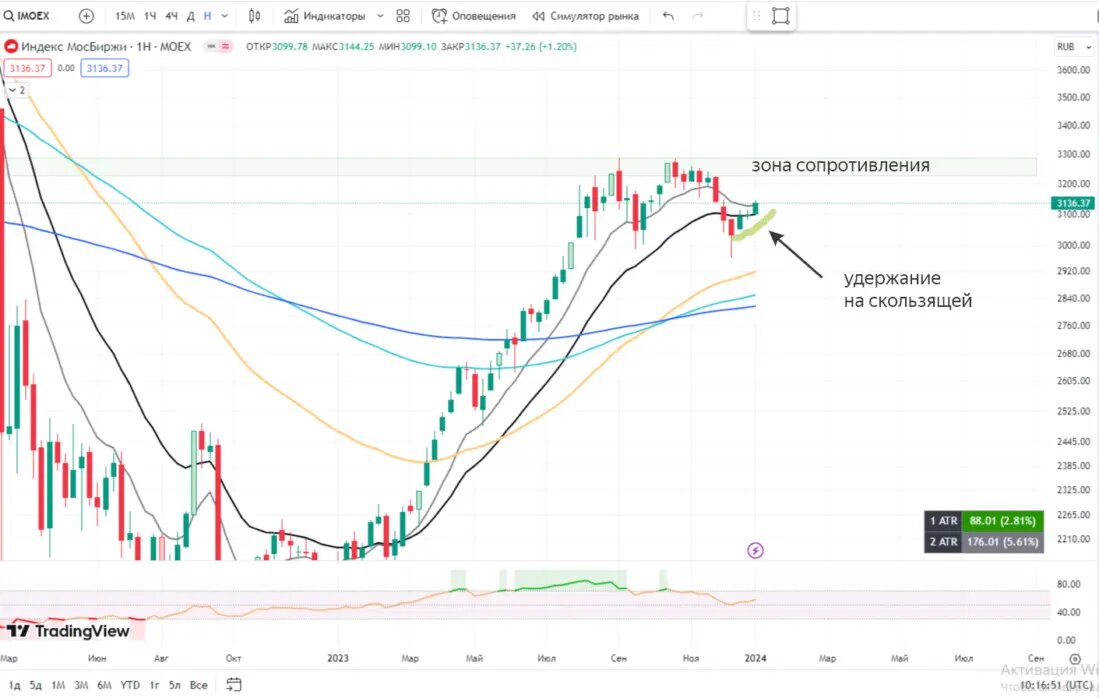Screen dimensions: 1099x698
Task: Click the add symbol plus icon
Action: click(x=86, y=15)
